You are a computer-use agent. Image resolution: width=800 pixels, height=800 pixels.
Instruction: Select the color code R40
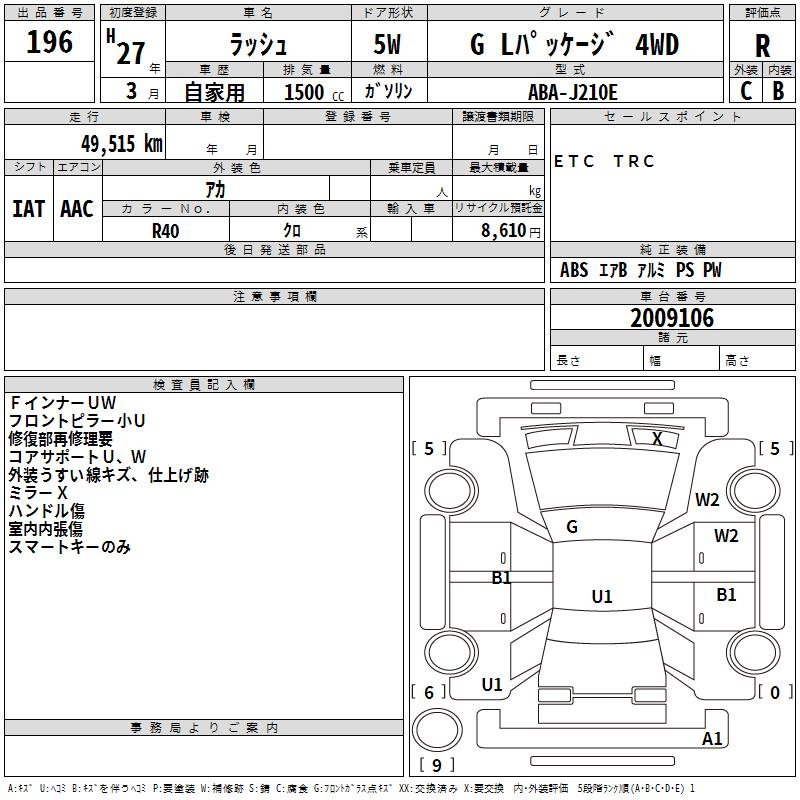[166, 230]
